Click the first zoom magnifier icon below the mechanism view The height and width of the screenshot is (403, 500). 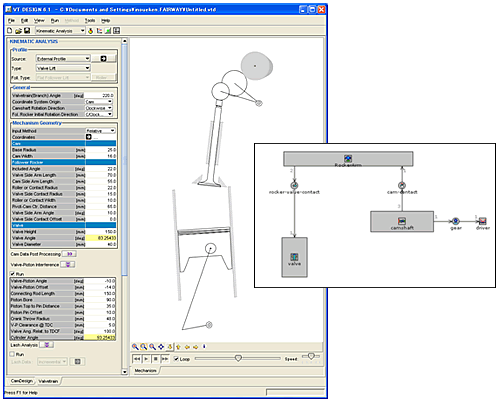click(x=135, y=347)
